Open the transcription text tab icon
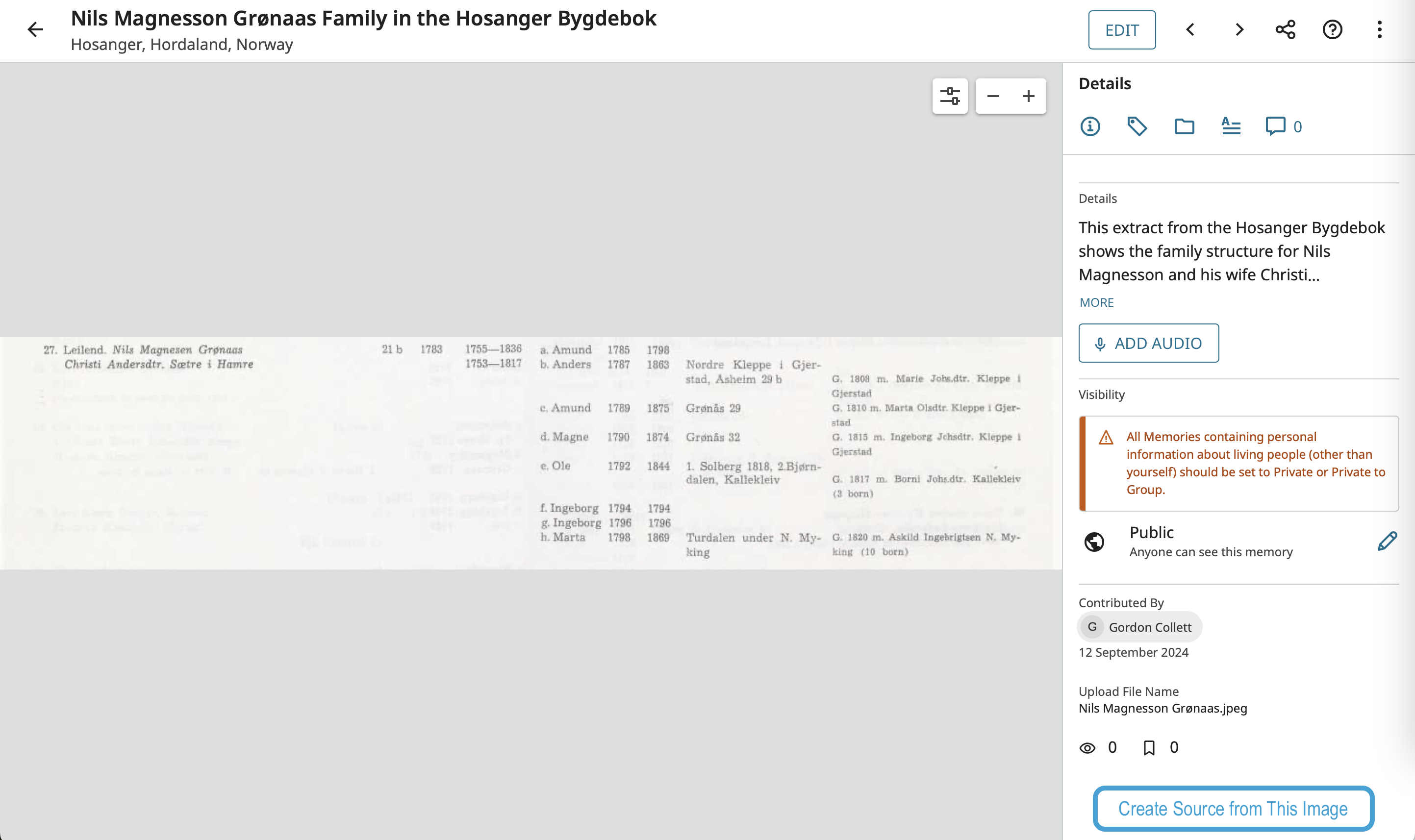 (1231, 126)
